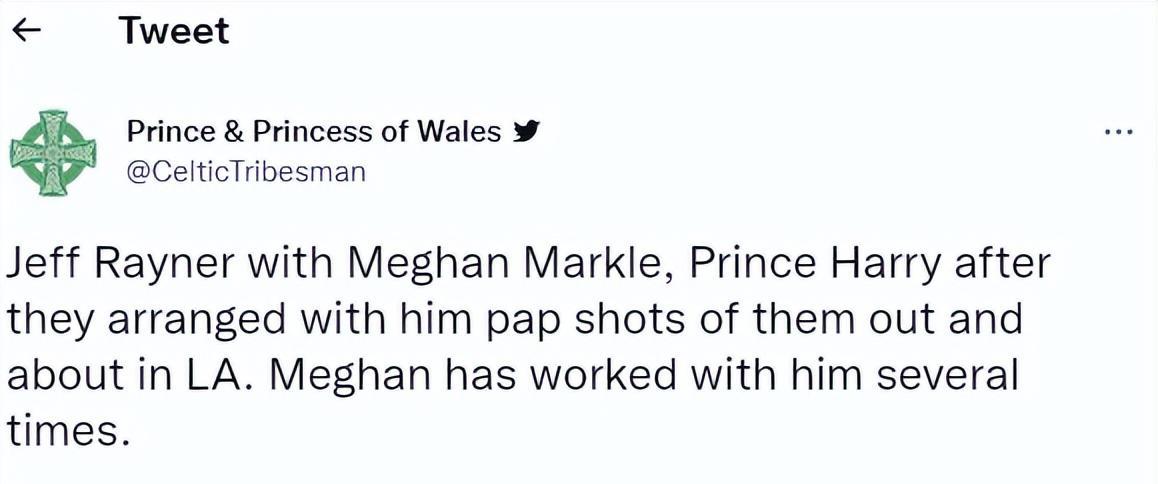This screenshot has width=1158, height=484.
Task: Click the Tweet header title
Action: 174,32
